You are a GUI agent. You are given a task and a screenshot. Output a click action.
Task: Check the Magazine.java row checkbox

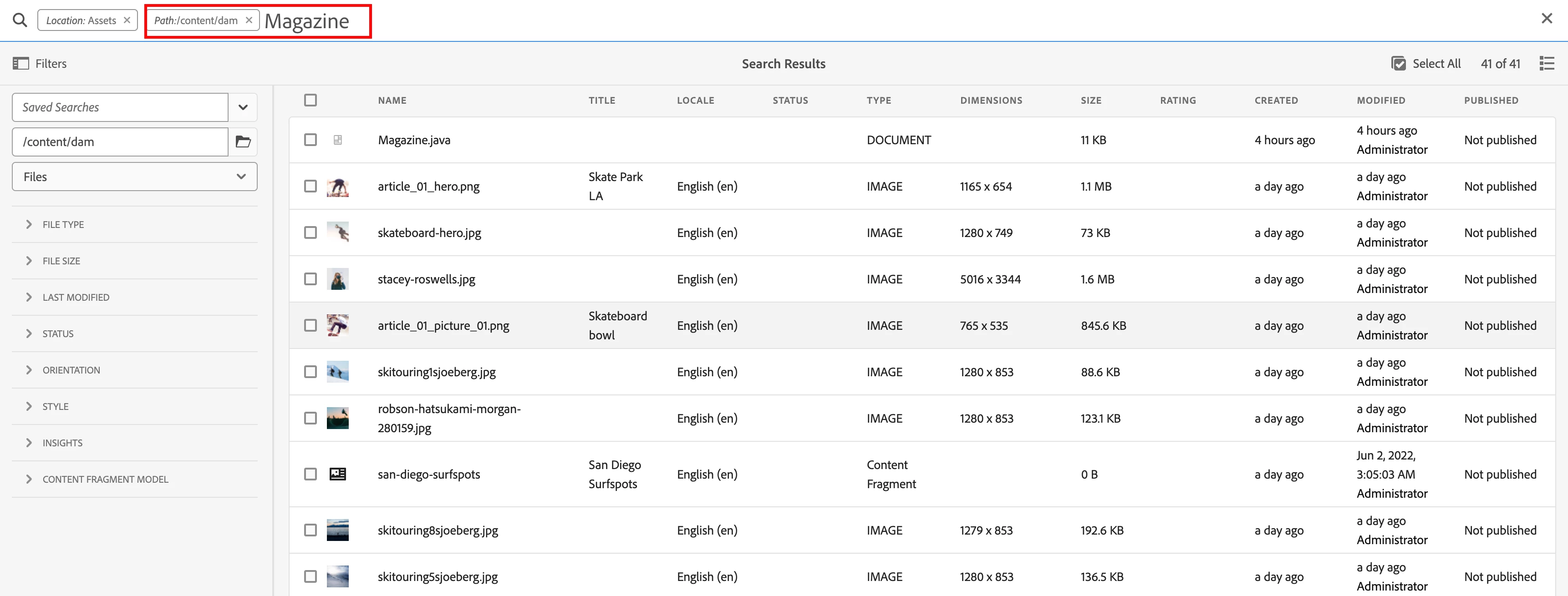(311, 140)
